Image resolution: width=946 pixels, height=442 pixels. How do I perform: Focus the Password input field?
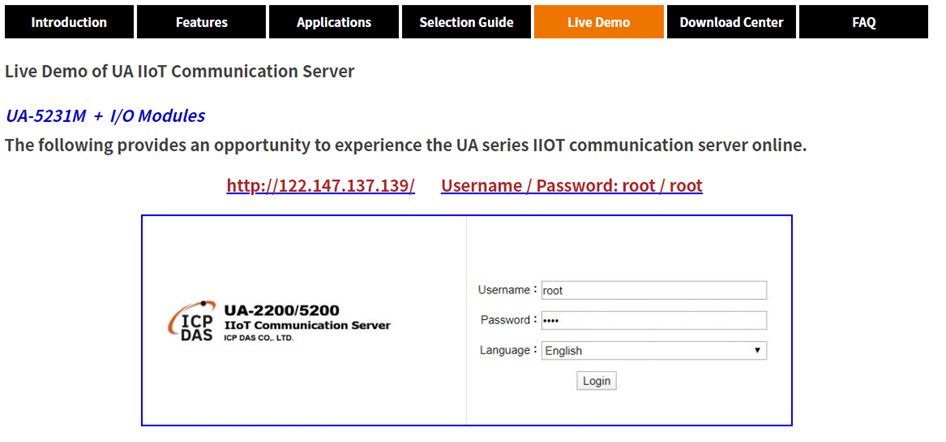pyautogui.click(x=654, y=320)
